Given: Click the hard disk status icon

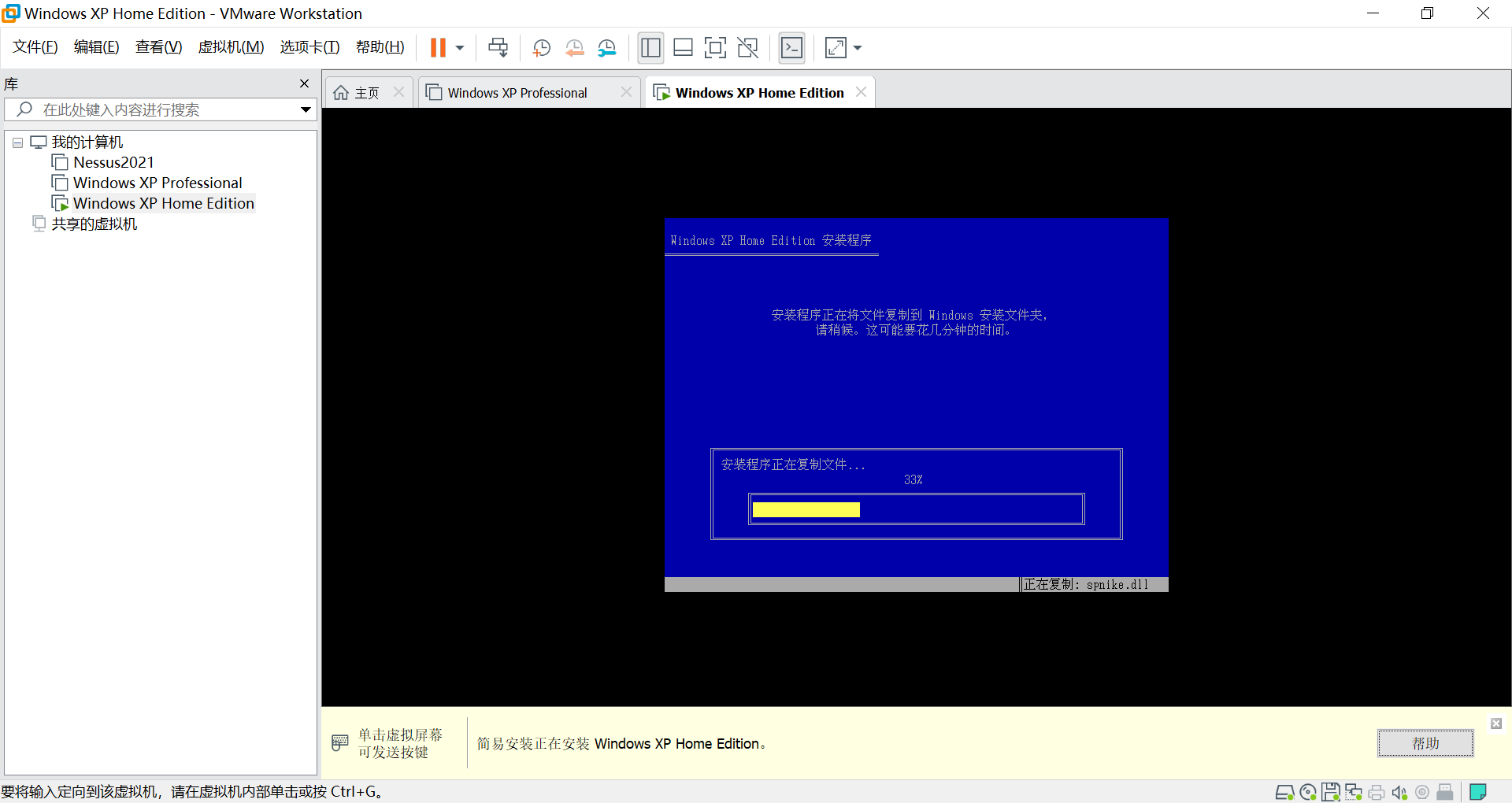Looking at the screenshot, I should pos(1284,792).
